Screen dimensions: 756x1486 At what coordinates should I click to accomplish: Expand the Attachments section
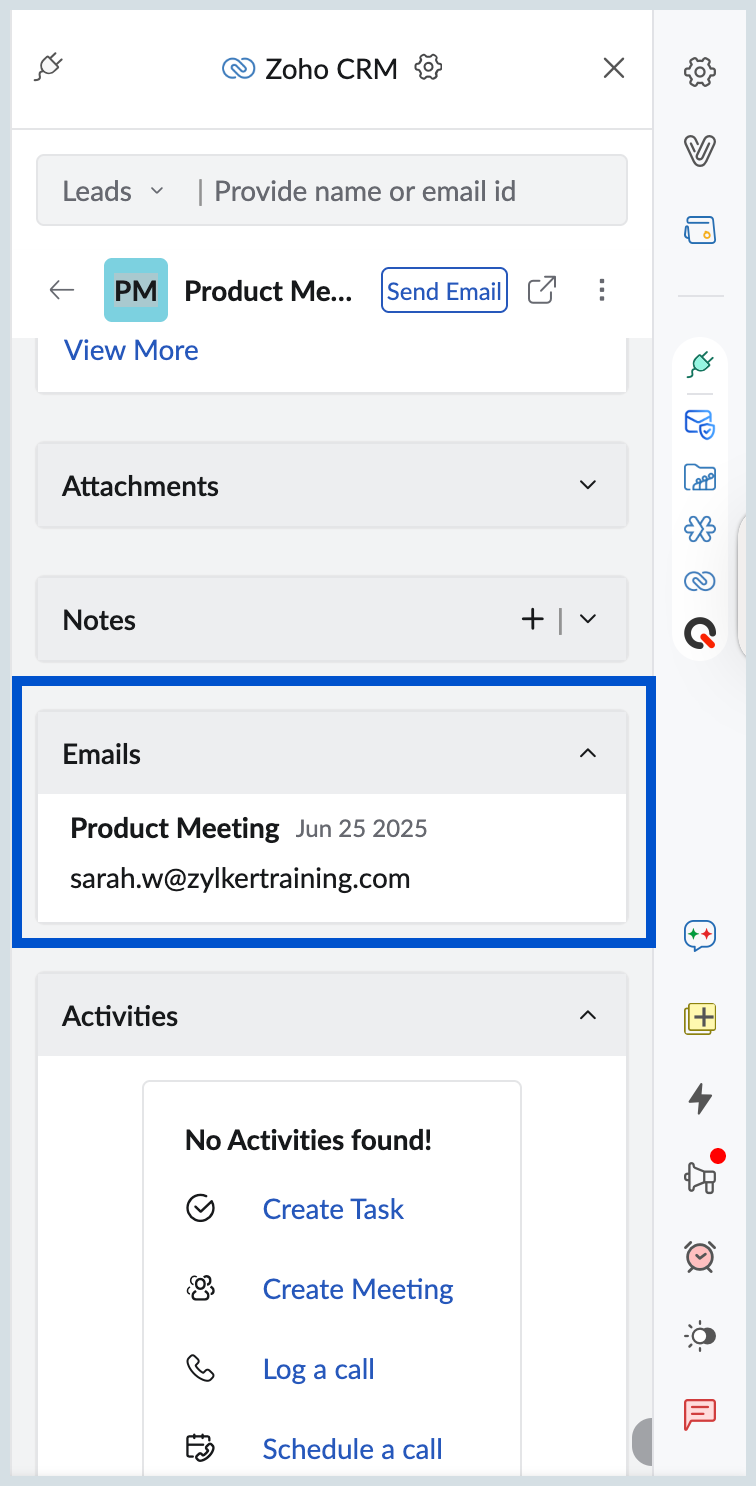pos(588,486)
